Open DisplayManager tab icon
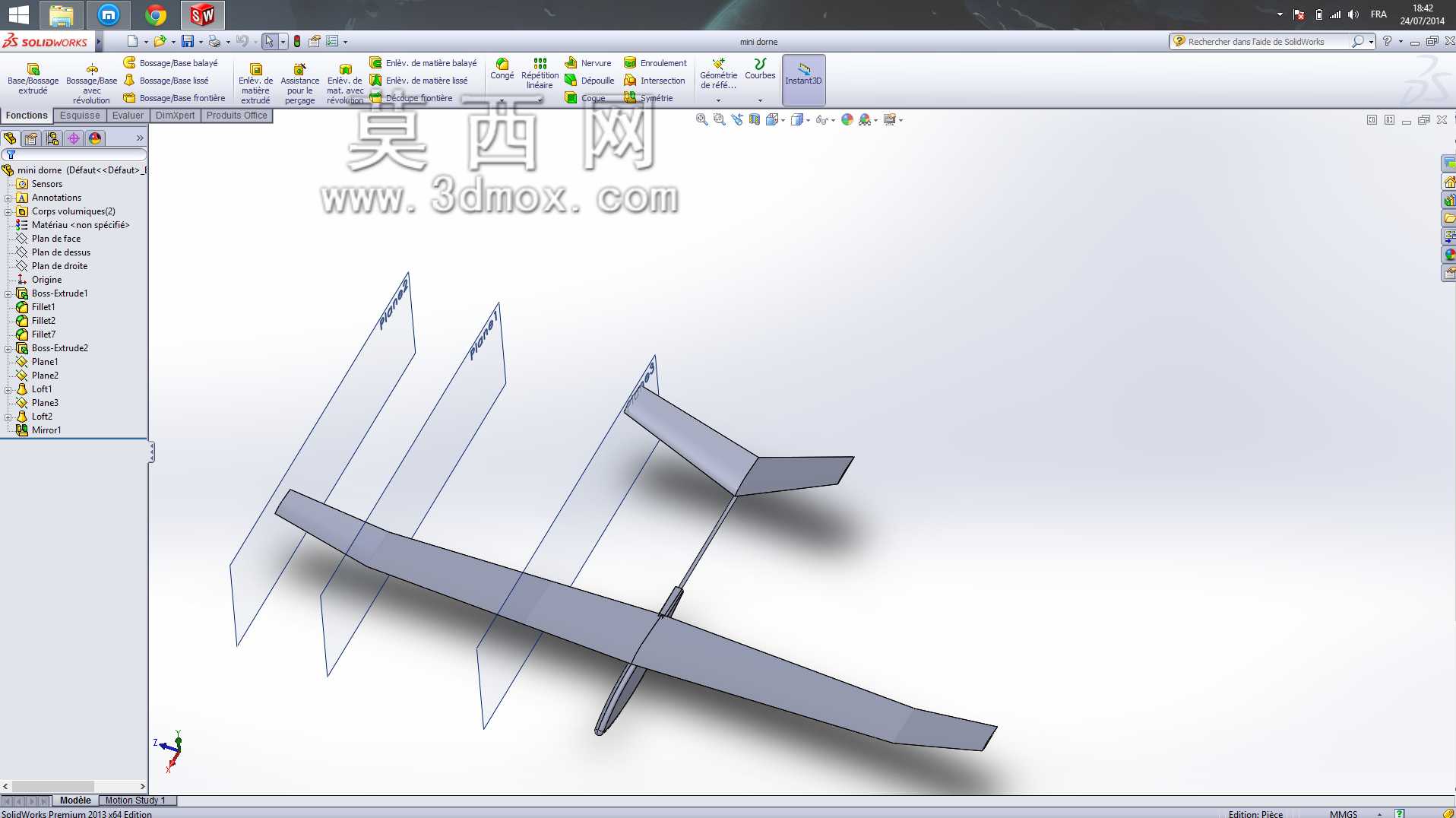This screenshot has width=1456, height=818. pos(95,138)
